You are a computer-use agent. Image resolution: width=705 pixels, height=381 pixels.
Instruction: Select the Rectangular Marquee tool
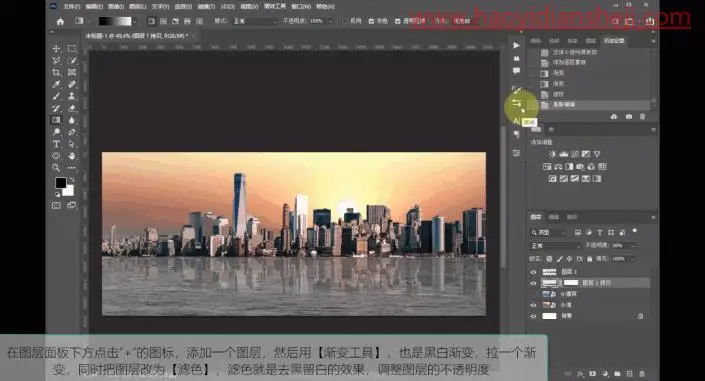pos(72,49)
